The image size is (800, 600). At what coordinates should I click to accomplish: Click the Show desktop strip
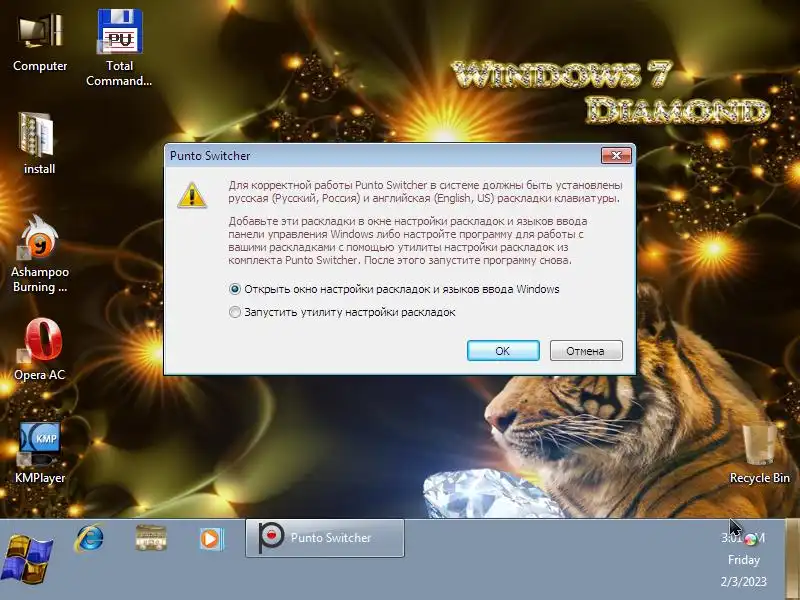(793, 559)
